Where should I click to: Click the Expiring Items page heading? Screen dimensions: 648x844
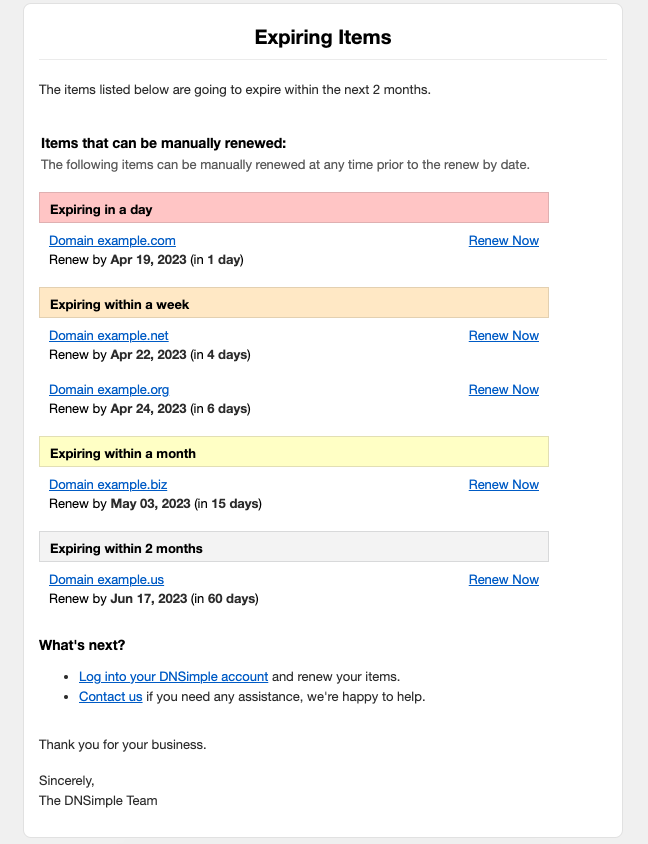[x=323, y=38]
